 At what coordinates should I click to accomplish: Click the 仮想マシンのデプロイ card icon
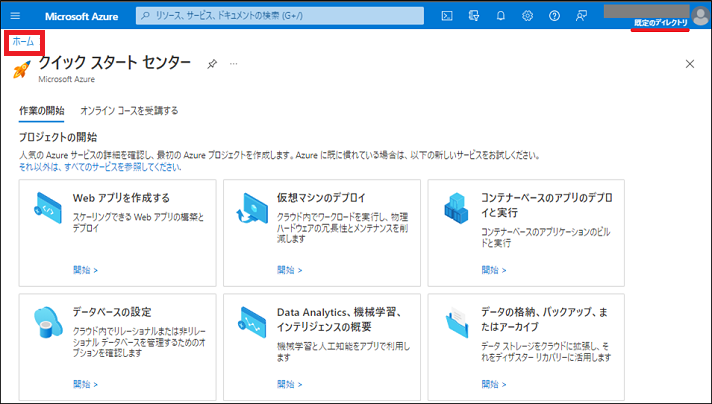click(x=252, y=208)
